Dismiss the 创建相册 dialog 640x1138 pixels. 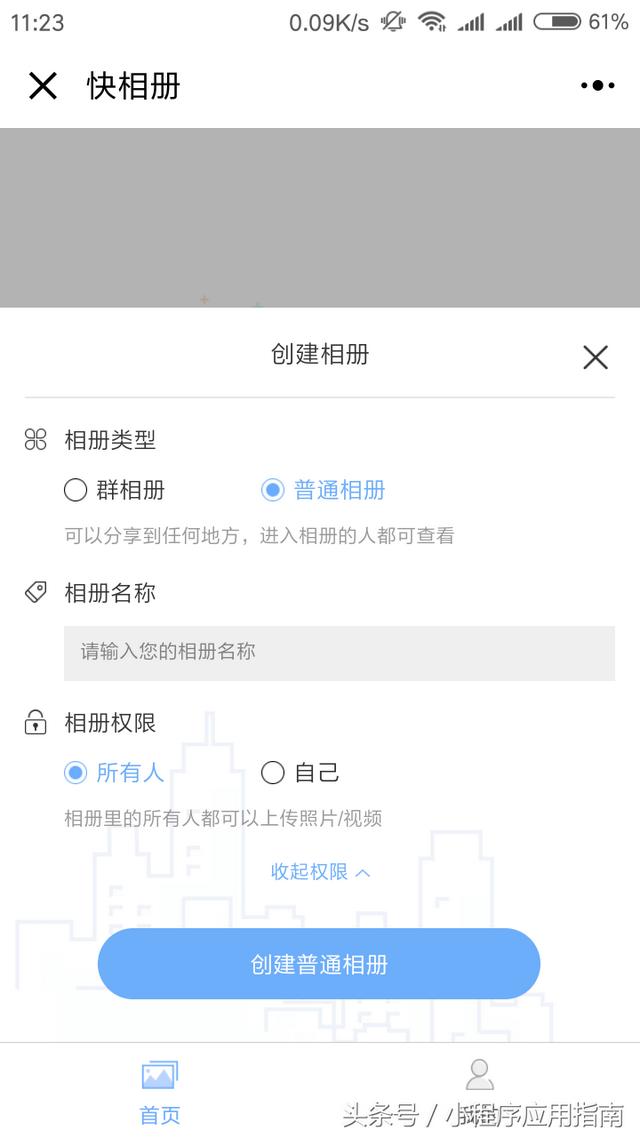coord(595,357)
